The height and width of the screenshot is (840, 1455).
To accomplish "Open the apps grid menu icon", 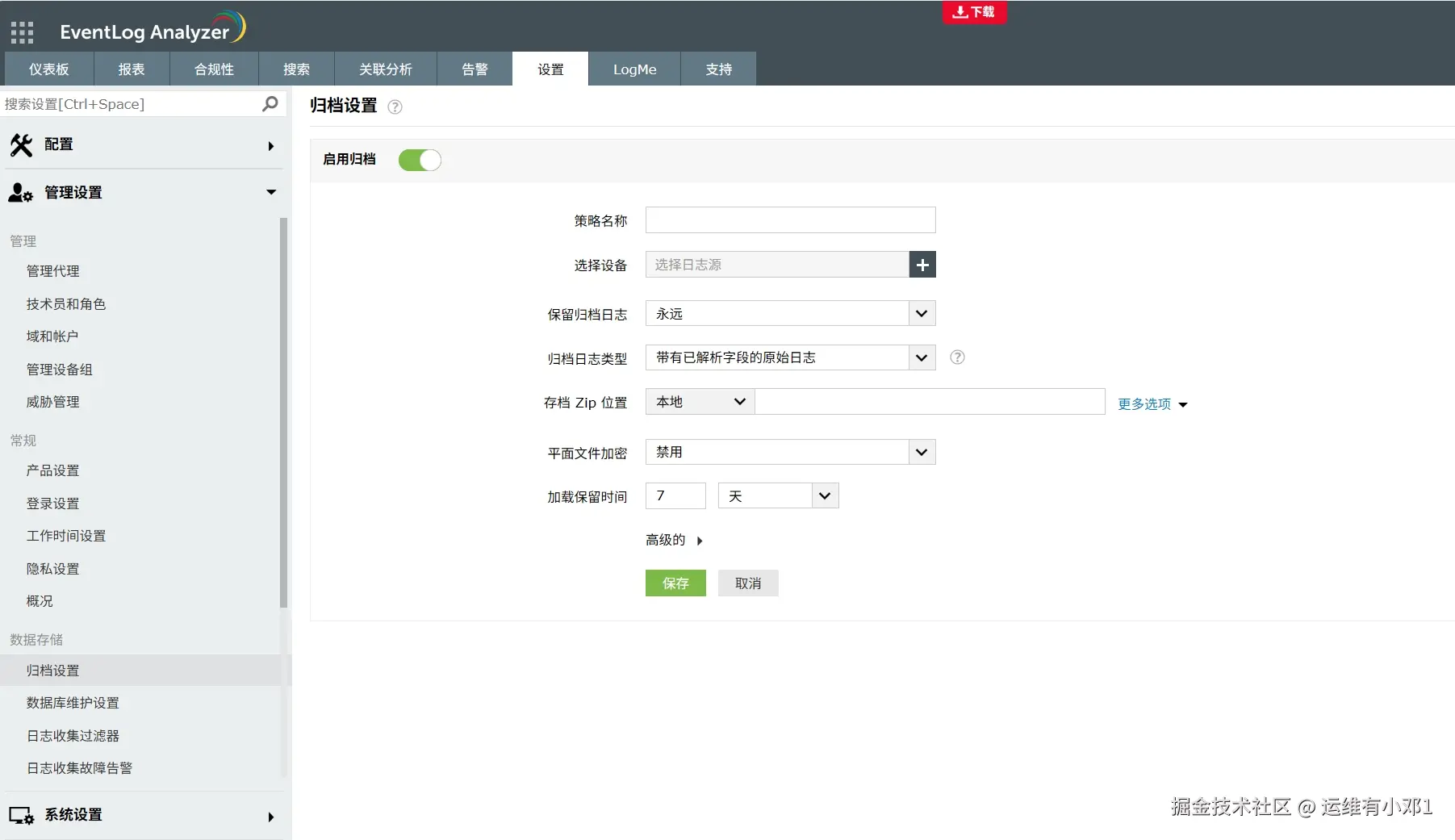I will 22,32.
